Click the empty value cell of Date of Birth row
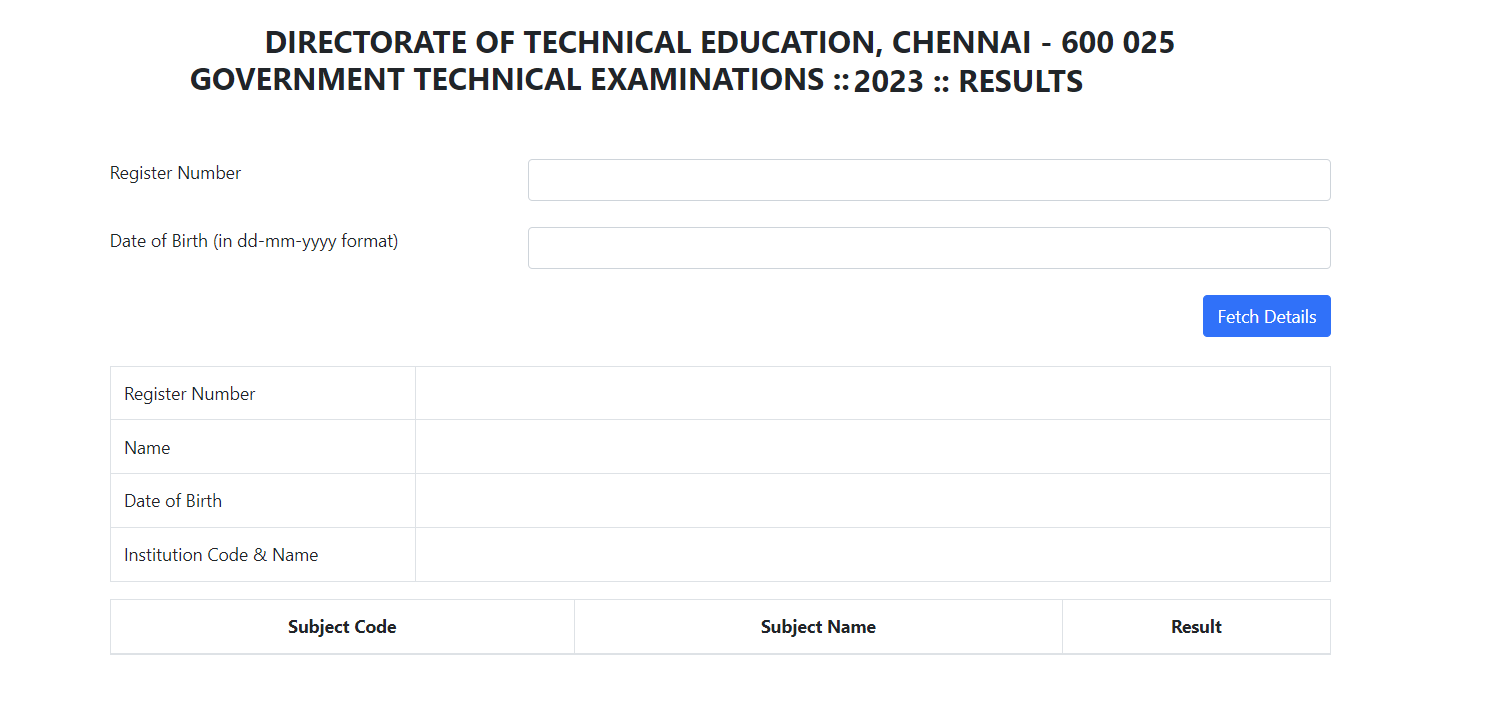Image resolution: width=1488 pixels, height=714 pixels. click(x=873, y=501)
